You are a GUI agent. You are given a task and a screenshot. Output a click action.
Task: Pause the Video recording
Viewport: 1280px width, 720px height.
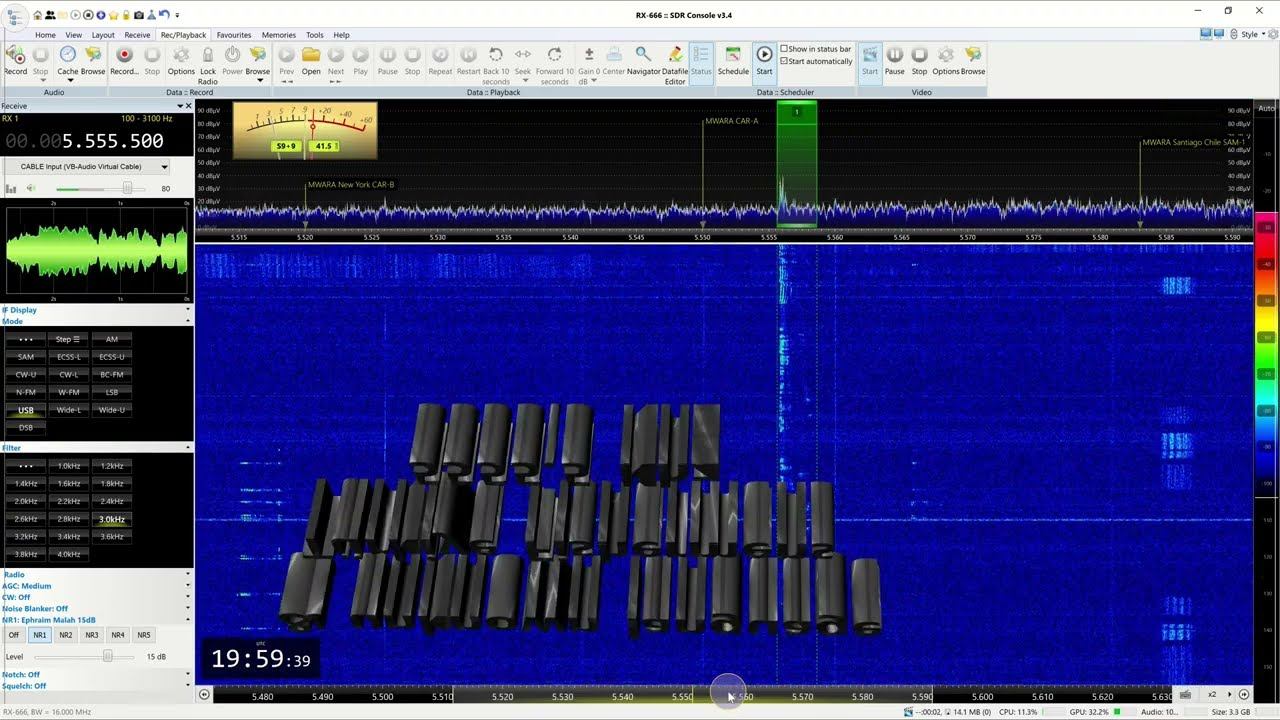tap(895, 60)
